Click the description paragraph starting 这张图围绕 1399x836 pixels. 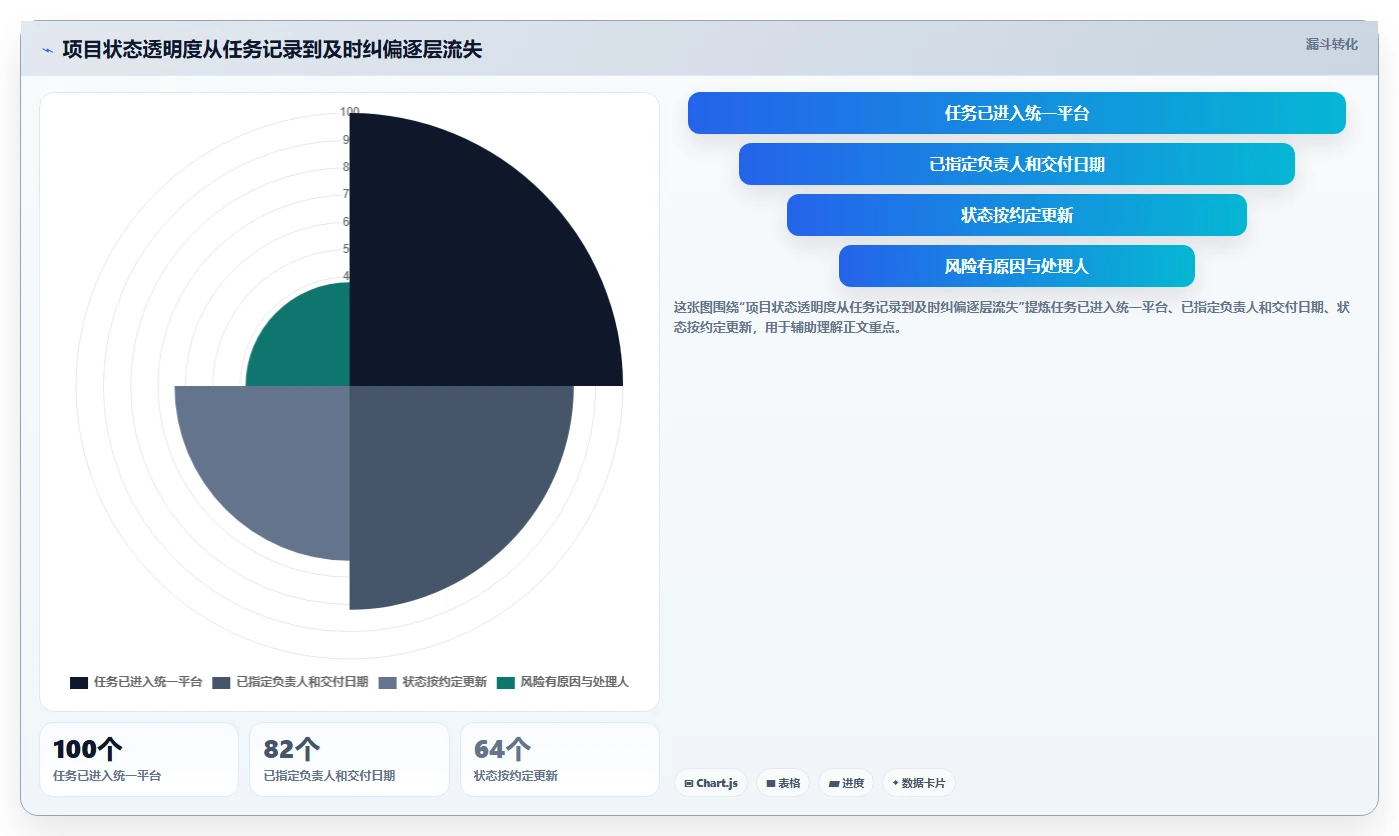tap(1012, 317)
